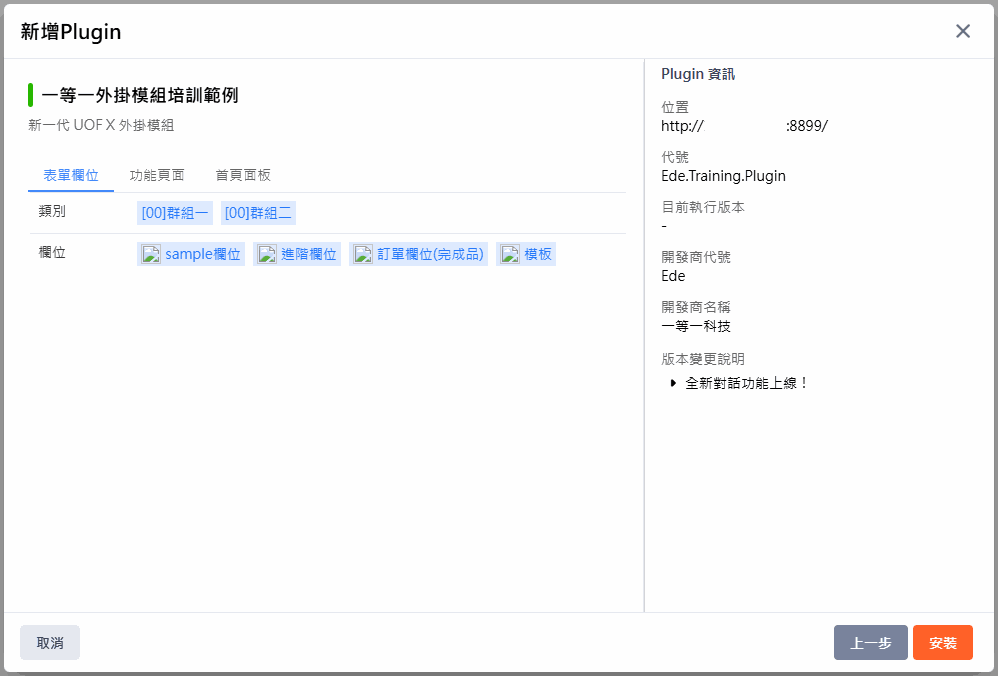The image size is (998, 676).
Task: Go back with the 上一步 button
Action: [x=870, y=643]
